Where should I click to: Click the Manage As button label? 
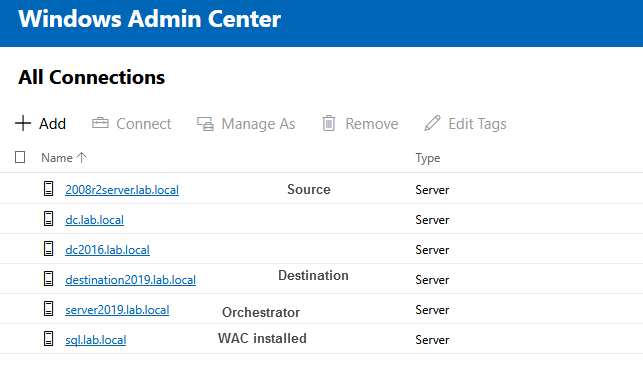point(258,124)
